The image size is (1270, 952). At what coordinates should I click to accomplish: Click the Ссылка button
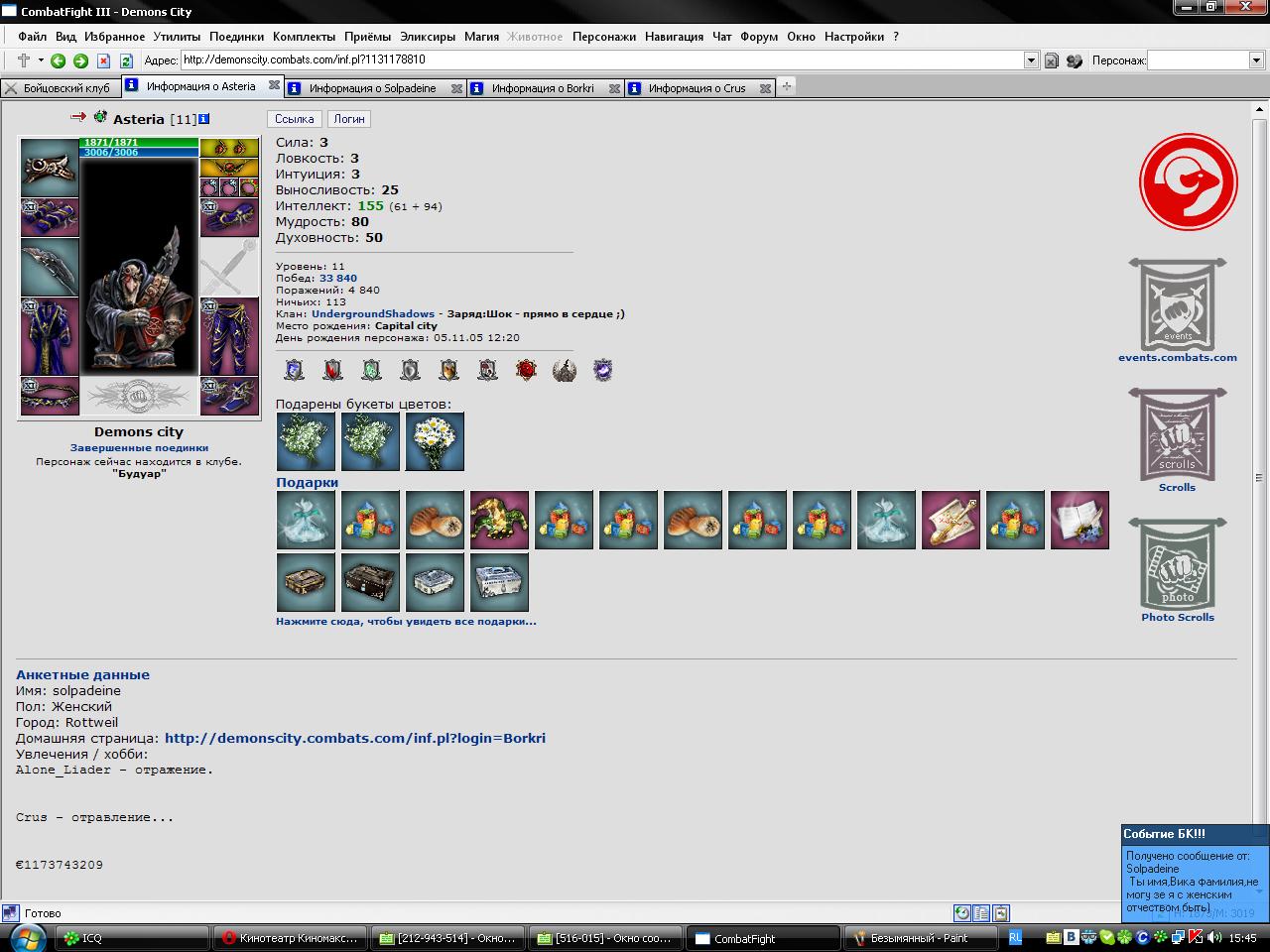tap(295, 119)
